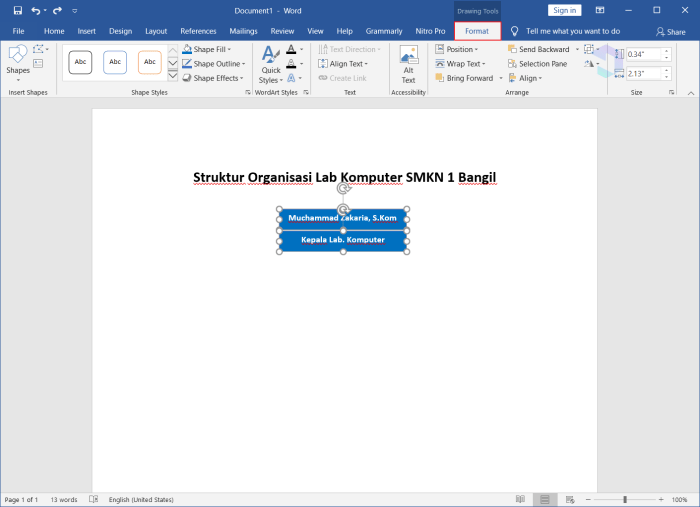Click the Draw Text Box icon

coord(38,64)
